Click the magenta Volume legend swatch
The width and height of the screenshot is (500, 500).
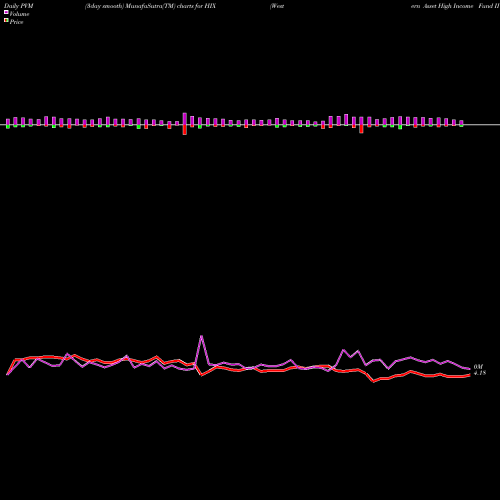6,12
